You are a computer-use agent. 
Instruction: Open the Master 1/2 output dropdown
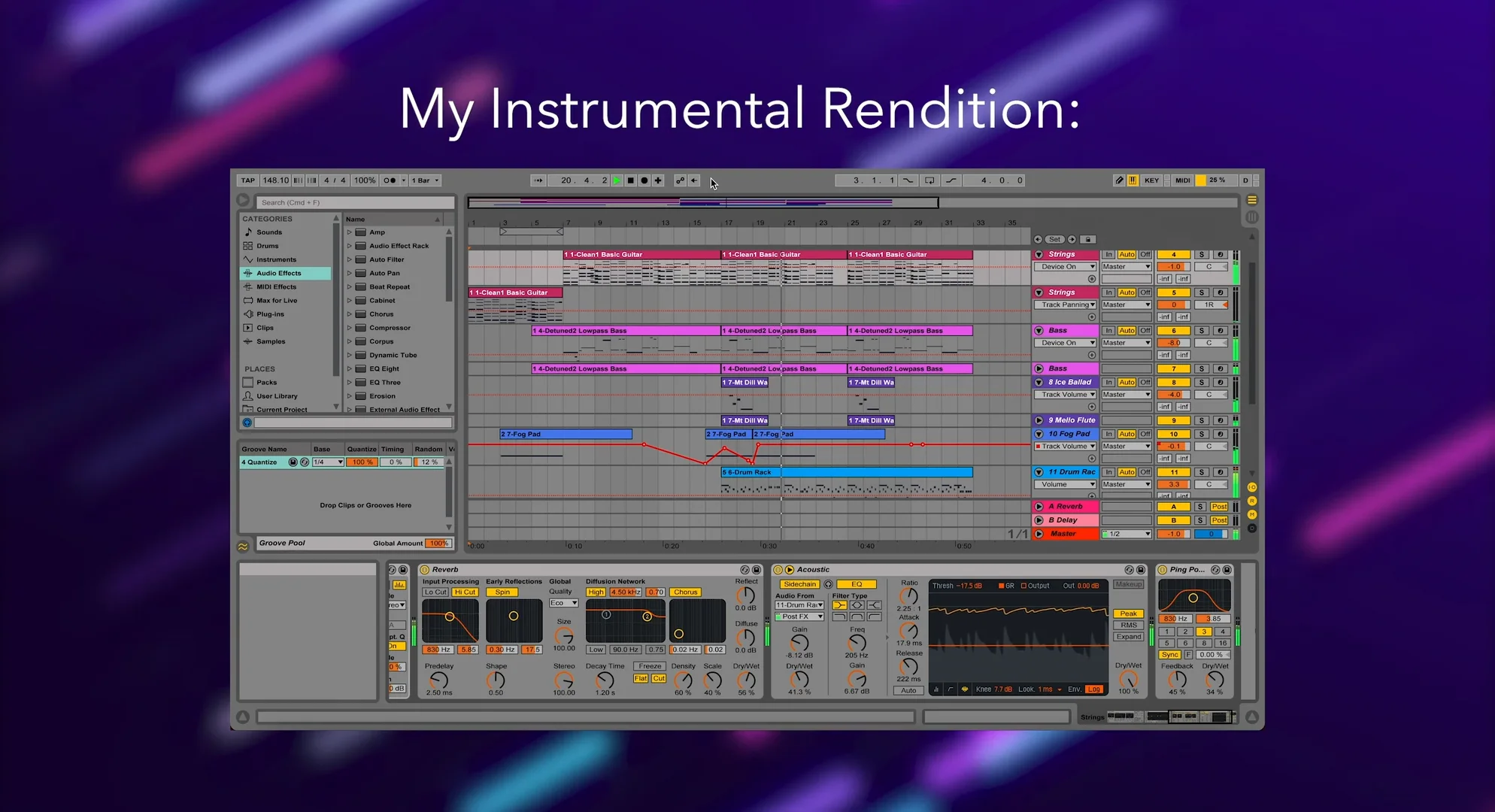(x=1127, y=534)
